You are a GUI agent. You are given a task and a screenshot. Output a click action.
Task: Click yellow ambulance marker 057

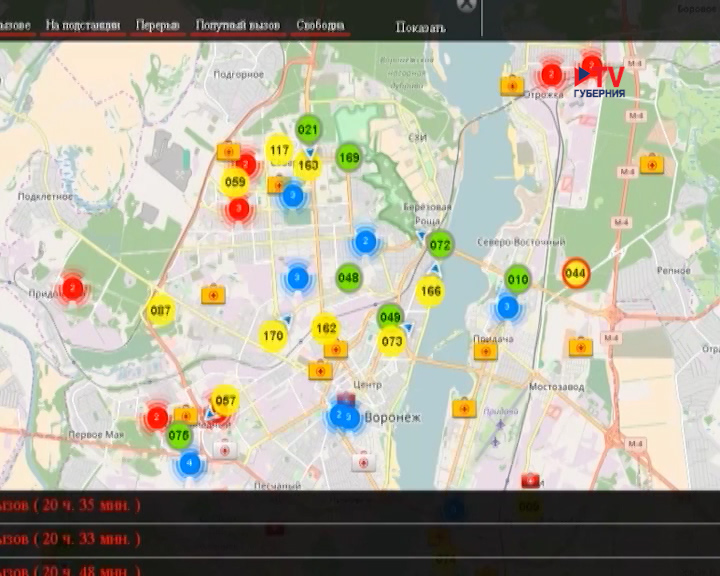pos(226,400)
